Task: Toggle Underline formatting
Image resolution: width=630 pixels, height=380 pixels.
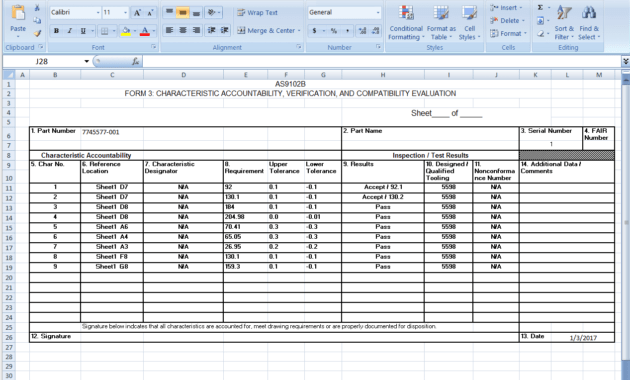Action: [x=83, y=31]
